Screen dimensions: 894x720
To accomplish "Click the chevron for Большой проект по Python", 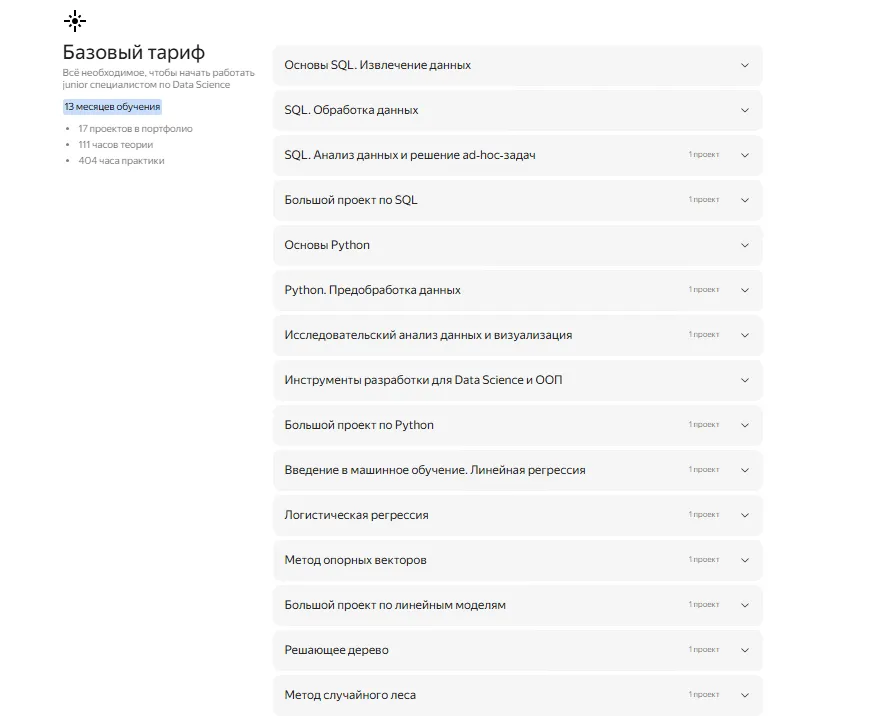I will point(744,425).
